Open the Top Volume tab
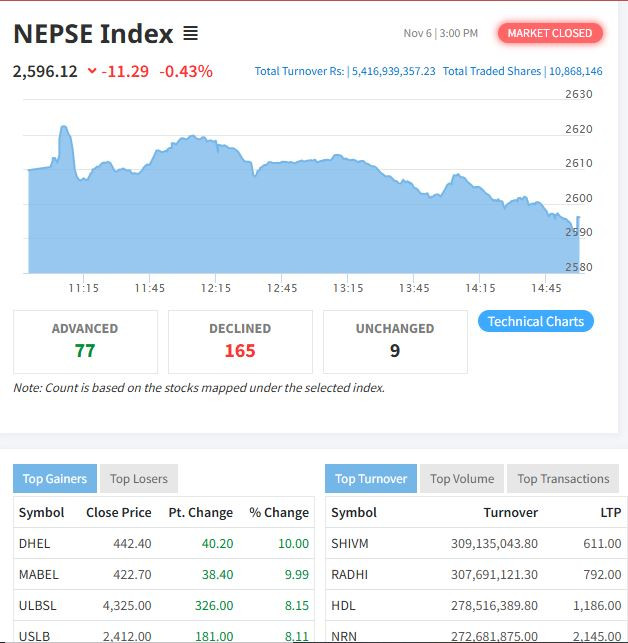Viewport: 628px width, 643px height. [x=462, y=478]
